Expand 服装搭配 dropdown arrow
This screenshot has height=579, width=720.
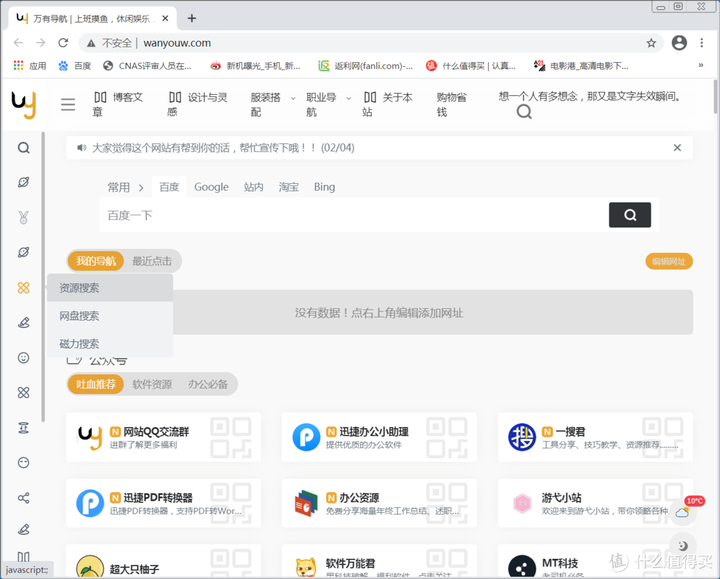click(293, 98)
